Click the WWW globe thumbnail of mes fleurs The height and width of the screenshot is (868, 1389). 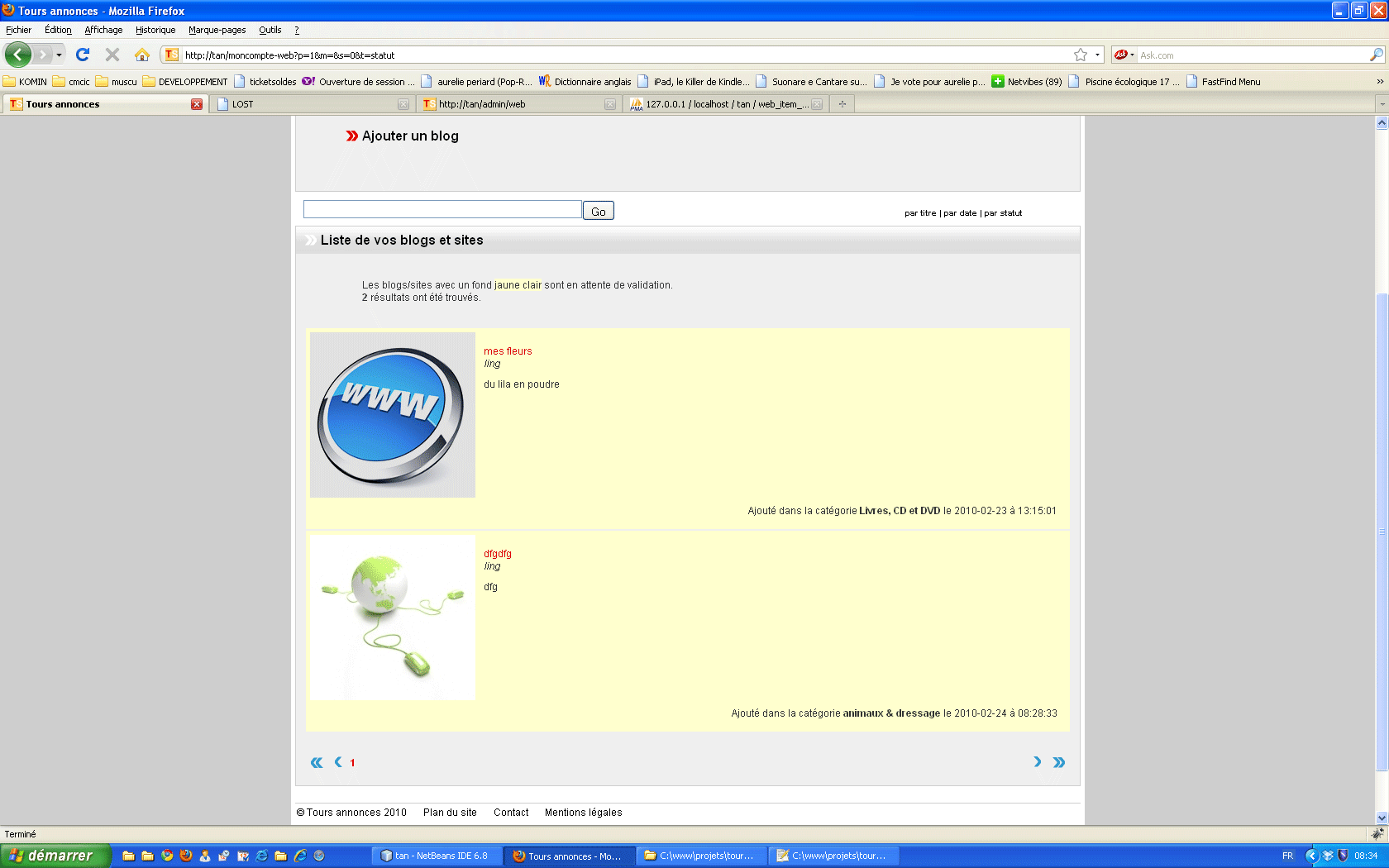393,415
